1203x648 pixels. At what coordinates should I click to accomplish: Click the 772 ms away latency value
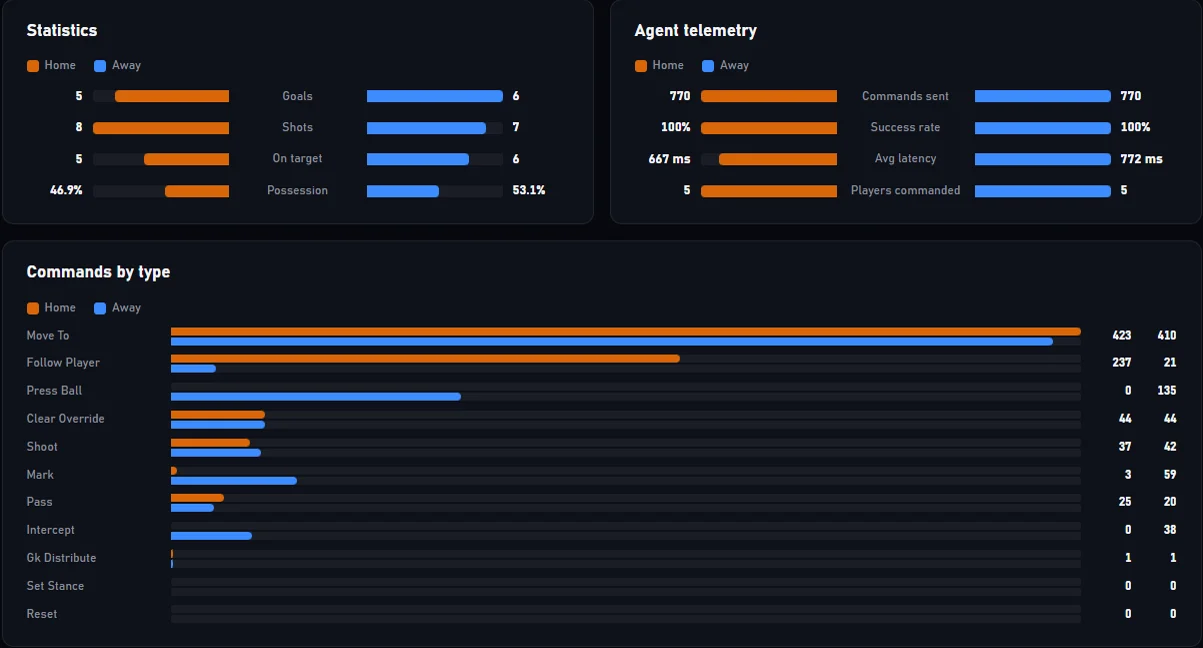[x=1141, y=159]
